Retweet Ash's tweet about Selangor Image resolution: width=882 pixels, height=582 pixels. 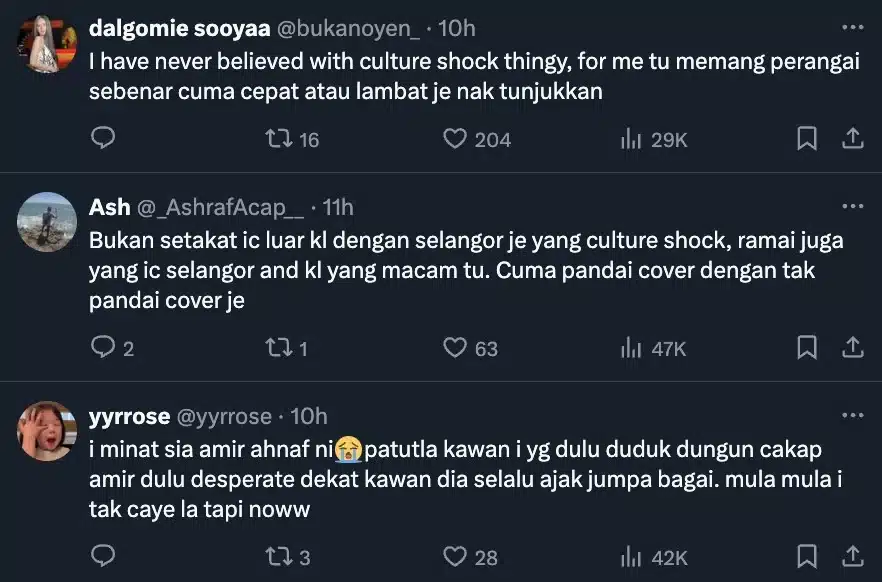279,347
